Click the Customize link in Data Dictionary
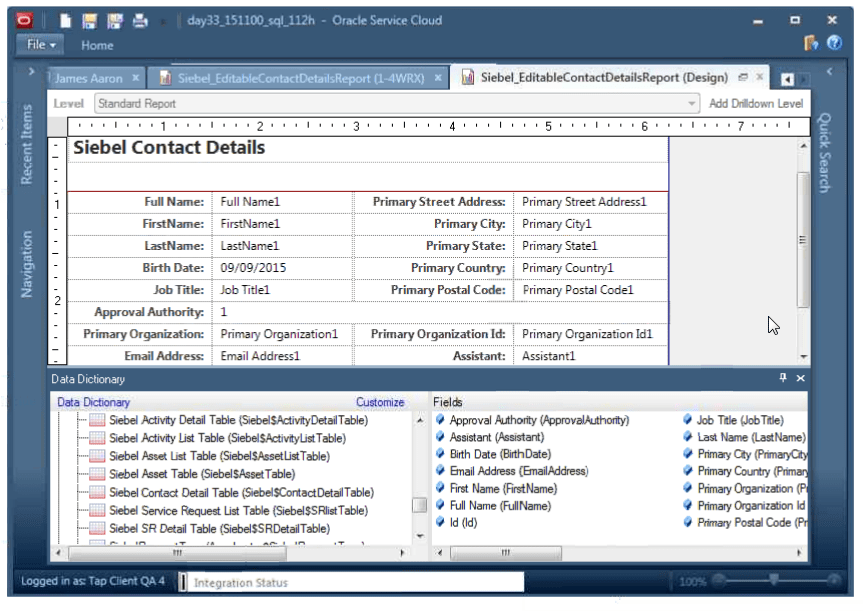 click(379, 401)
